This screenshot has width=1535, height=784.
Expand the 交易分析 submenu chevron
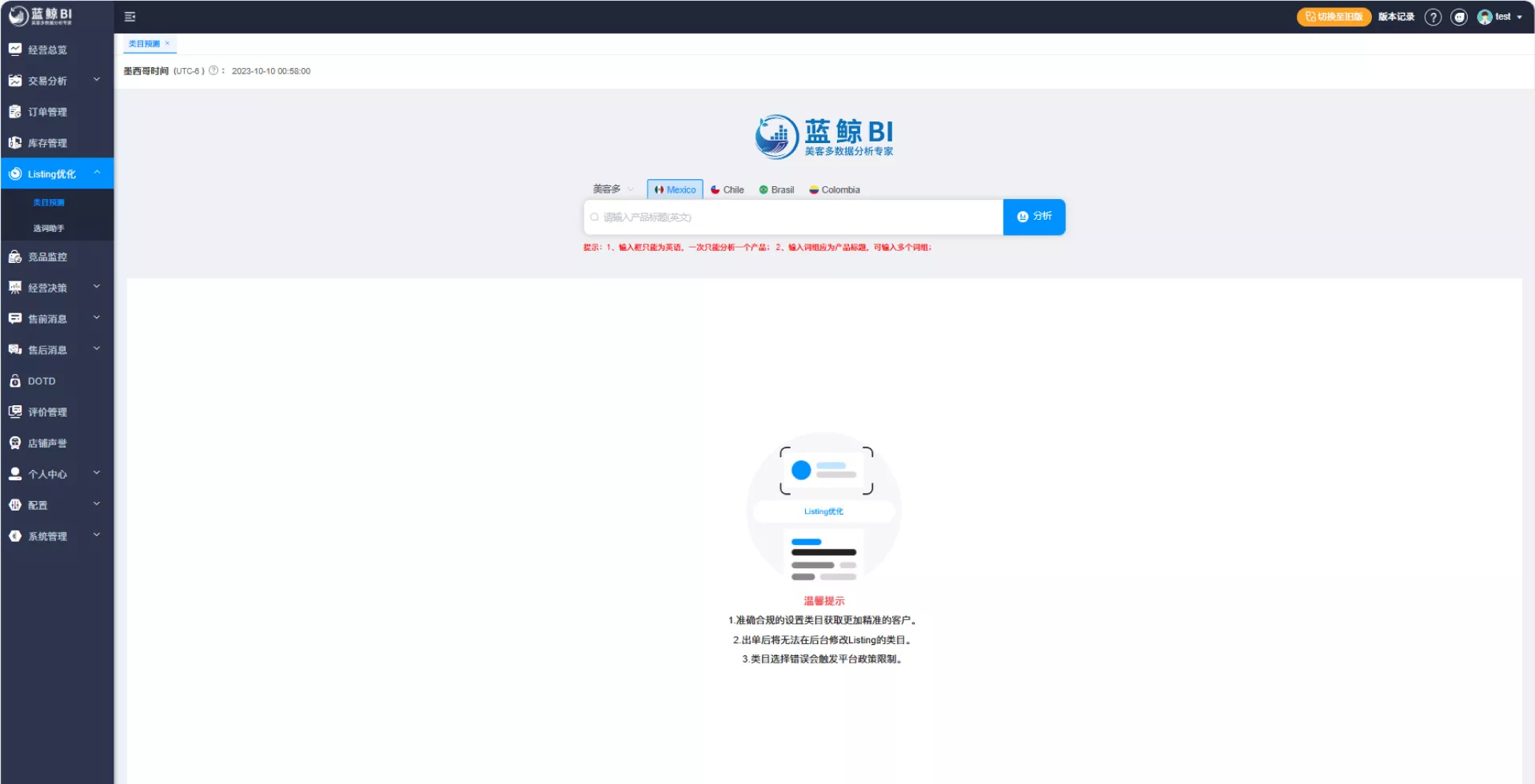pyautogui.click(x=97, y=80)
